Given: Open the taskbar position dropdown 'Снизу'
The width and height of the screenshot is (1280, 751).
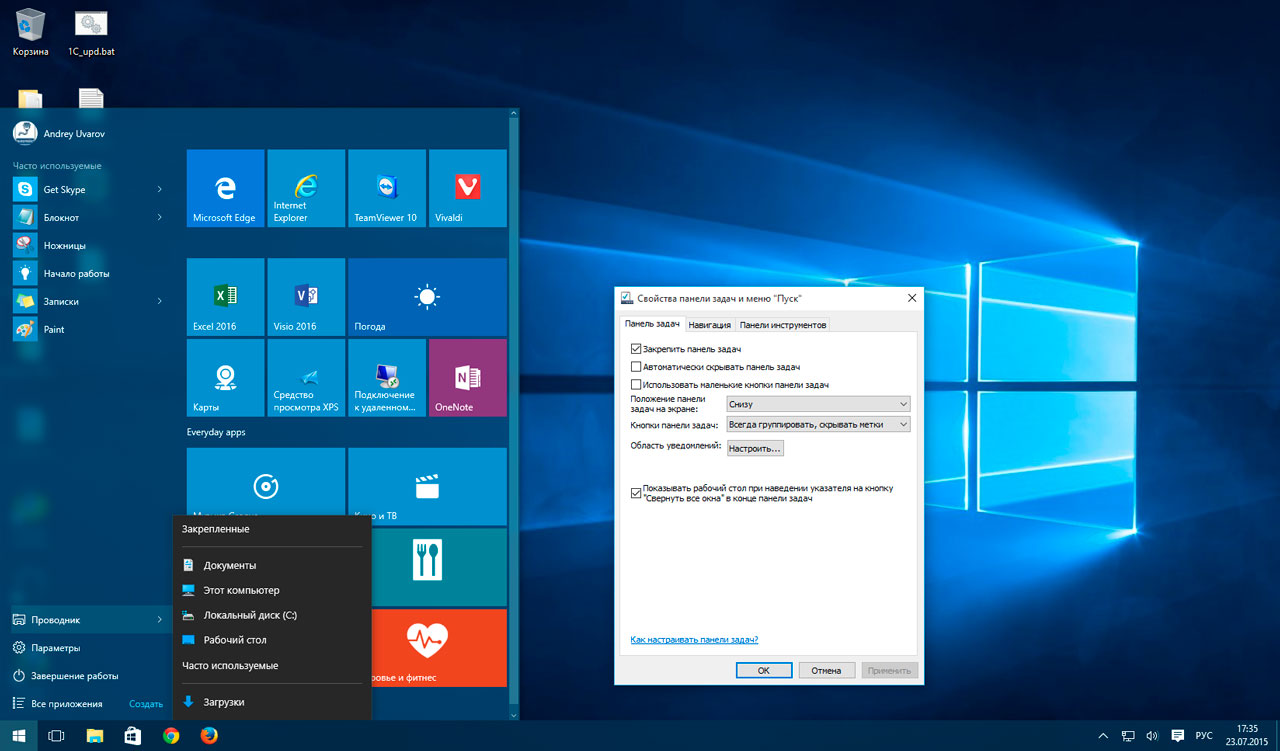Looking at the screenshot, I should (818, 404).
